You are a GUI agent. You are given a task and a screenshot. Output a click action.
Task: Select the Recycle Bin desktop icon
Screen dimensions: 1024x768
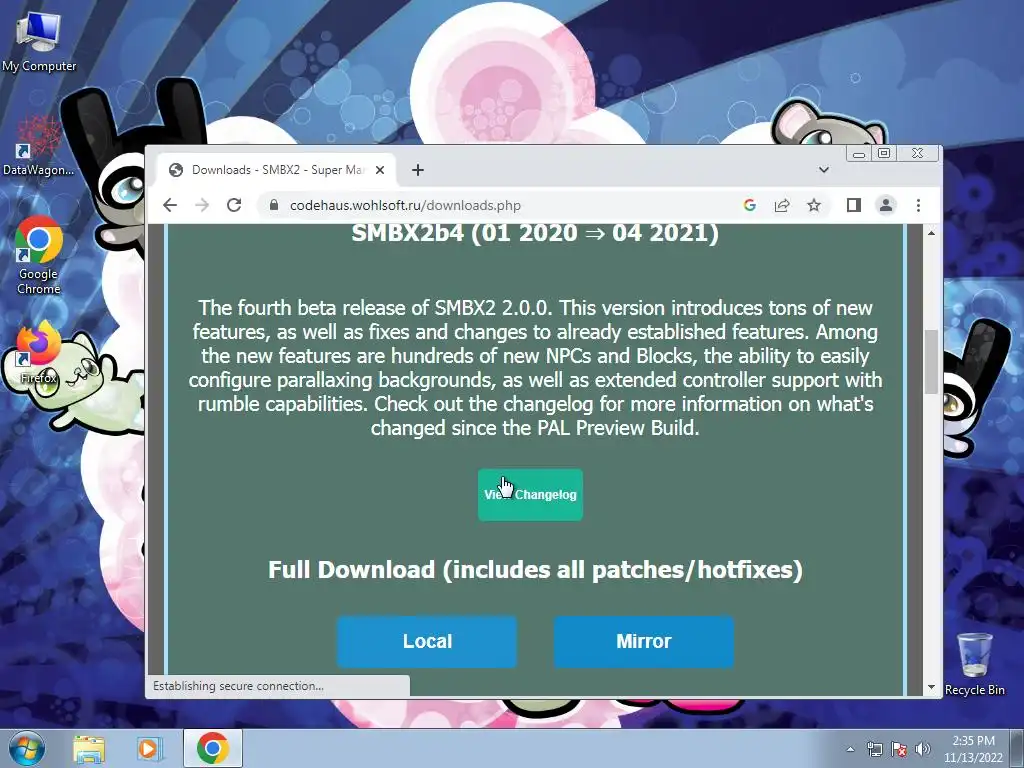(974, 664)
